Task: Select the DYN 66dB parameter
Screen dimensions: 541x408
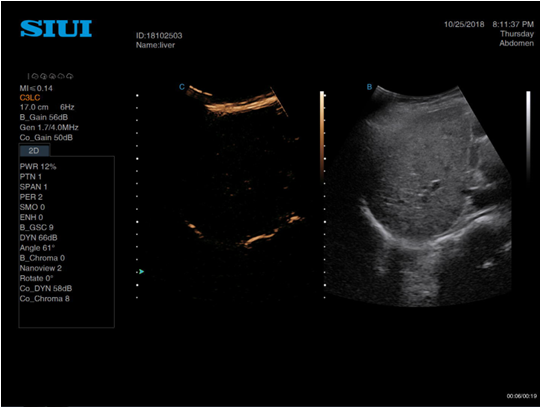Action: click(39, 238)
